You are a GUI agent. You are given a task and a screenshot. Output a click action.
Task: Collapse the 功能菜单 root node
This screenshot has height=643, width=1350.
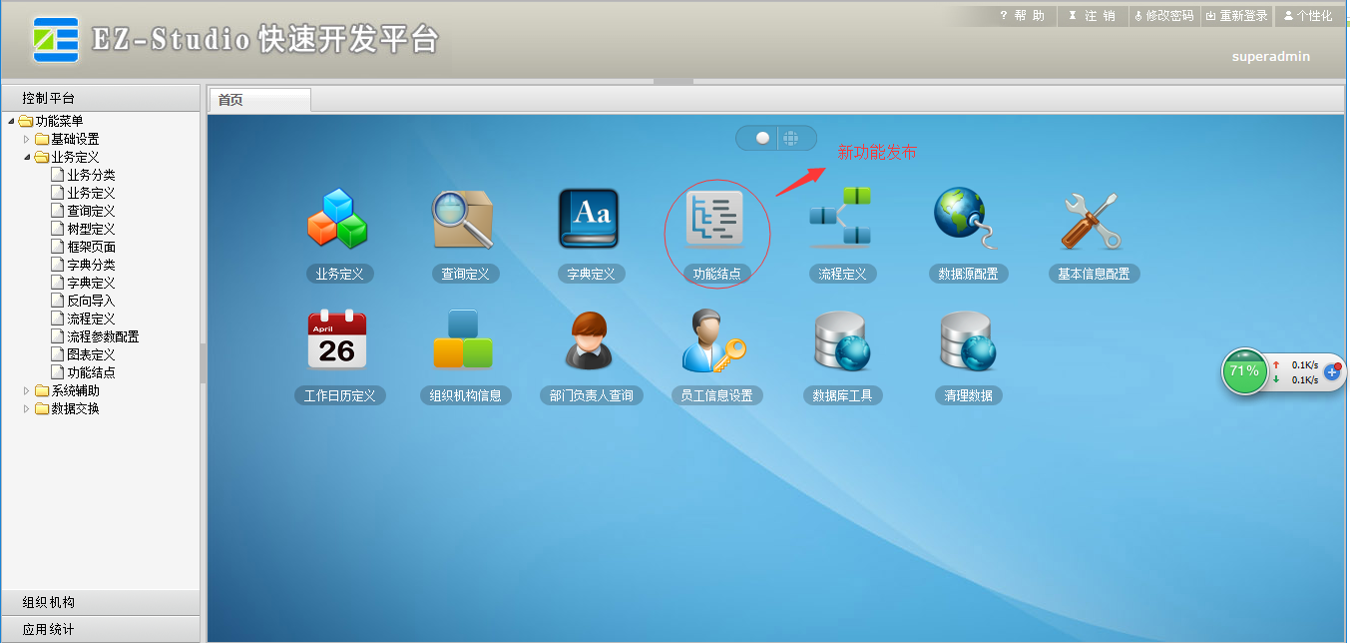click(11, 121)
